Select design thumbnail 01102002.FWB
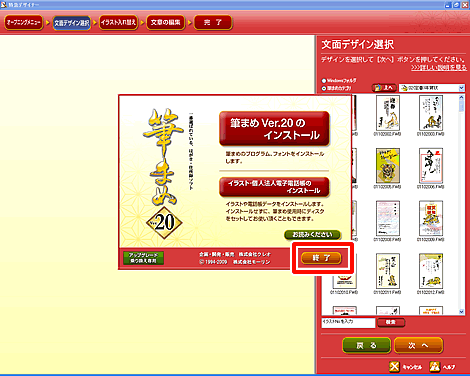The width and height of the screenshot is (470, 376). tap(388, 113)
